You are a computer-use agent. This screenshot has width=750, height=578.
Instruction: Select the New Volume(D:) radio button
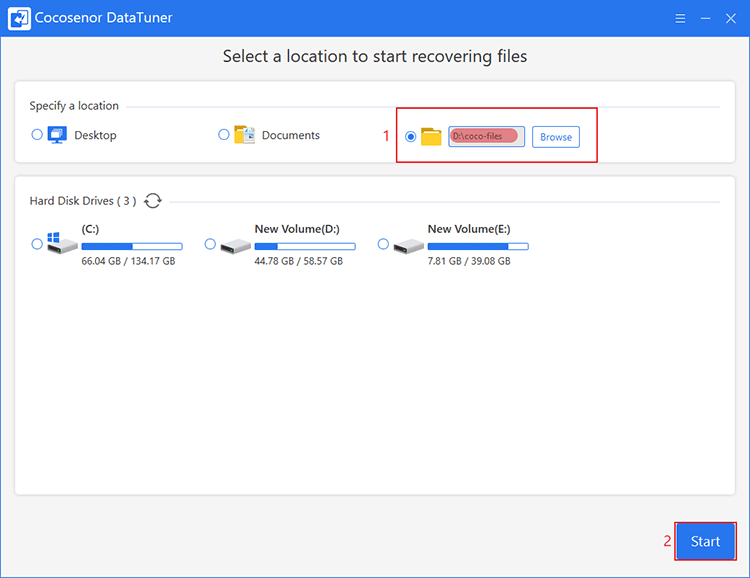coord(210,244)
